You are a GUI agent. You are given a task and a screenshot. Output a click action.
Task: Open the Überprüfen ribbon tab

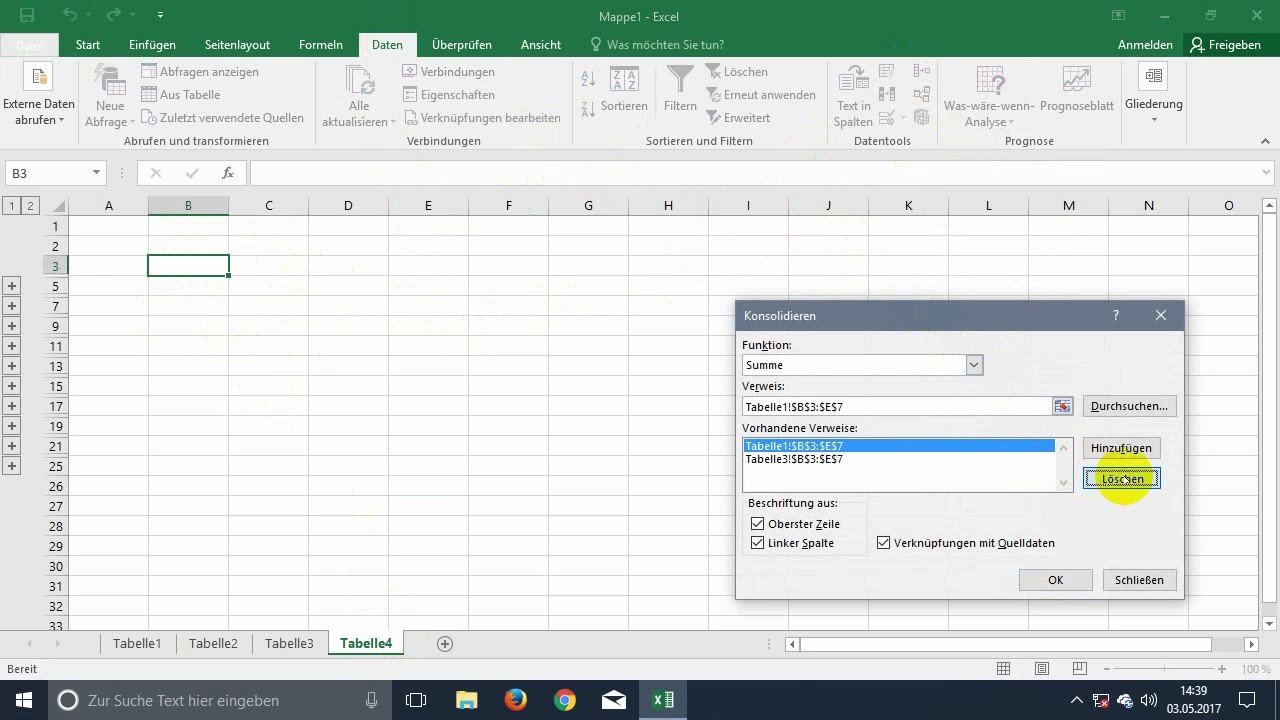click(461, 45)
